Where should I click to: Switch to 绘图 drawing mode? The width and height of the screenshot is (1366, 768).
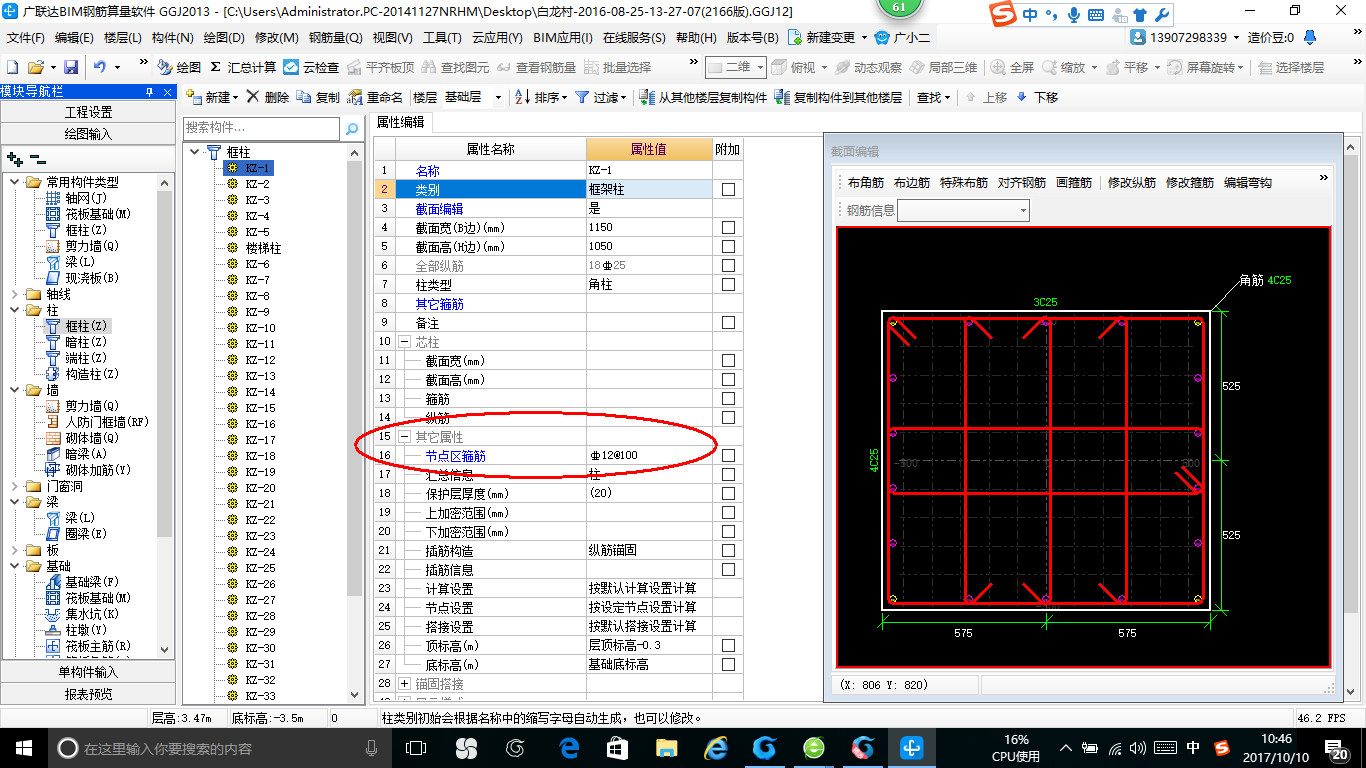point(179,67)
